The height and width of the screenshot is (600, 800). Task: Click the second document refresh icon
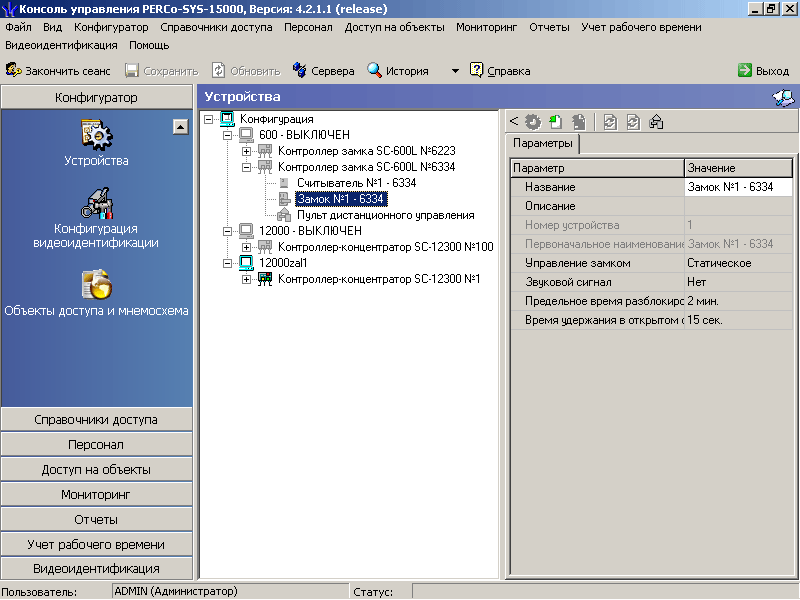pos(633,122)
